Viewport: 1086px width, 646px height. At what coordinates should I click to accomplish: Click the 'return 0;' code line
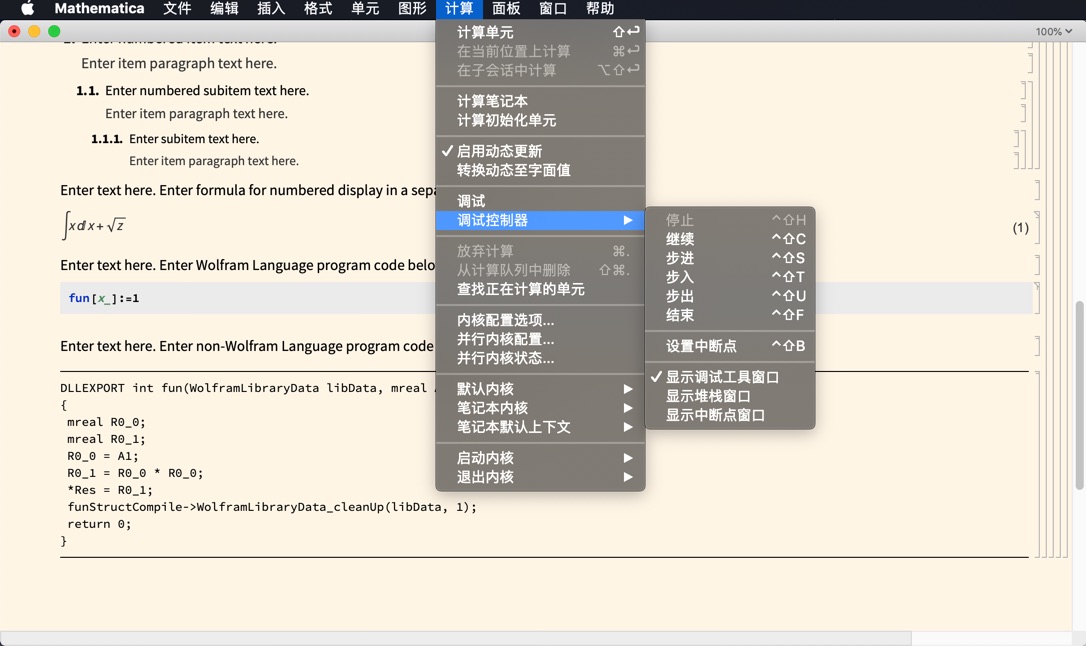[x=99, y=524]
